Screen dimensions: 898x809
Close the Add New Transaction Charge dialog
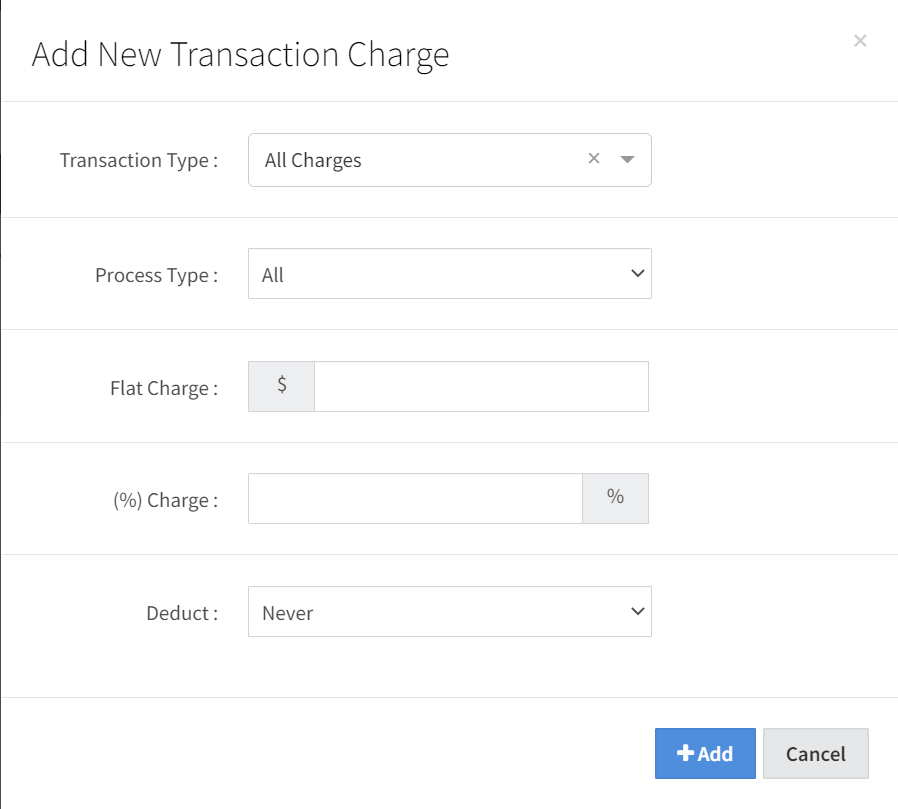tap(860, 41)
